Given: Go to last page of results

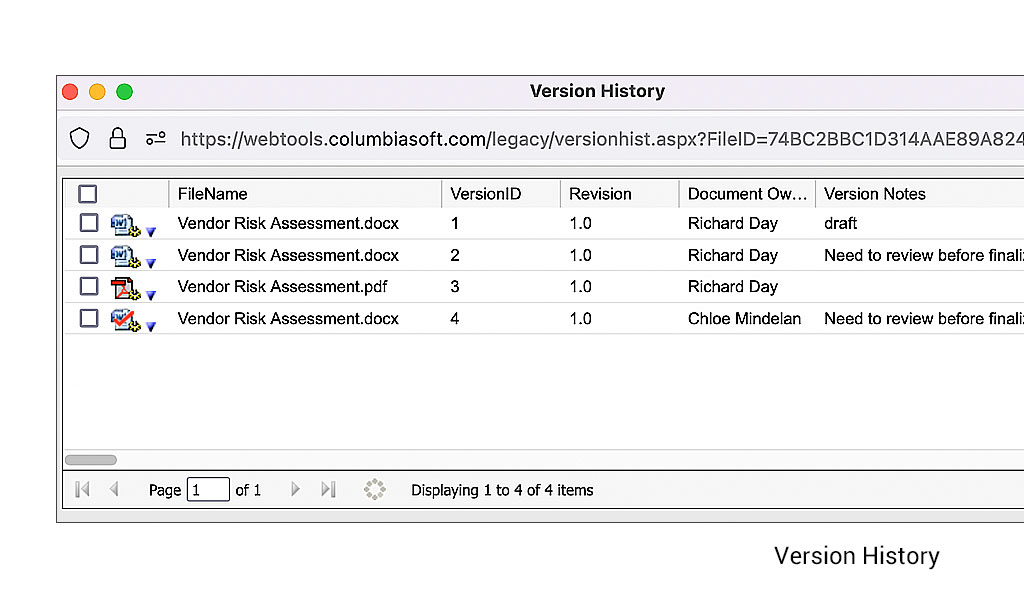Looking at the screenshot, I should [328, 489].
